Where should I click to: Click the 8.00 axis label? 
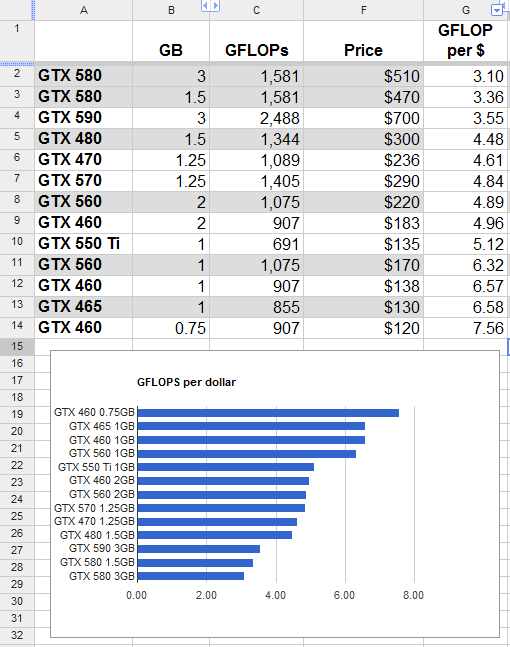(413, 595)
